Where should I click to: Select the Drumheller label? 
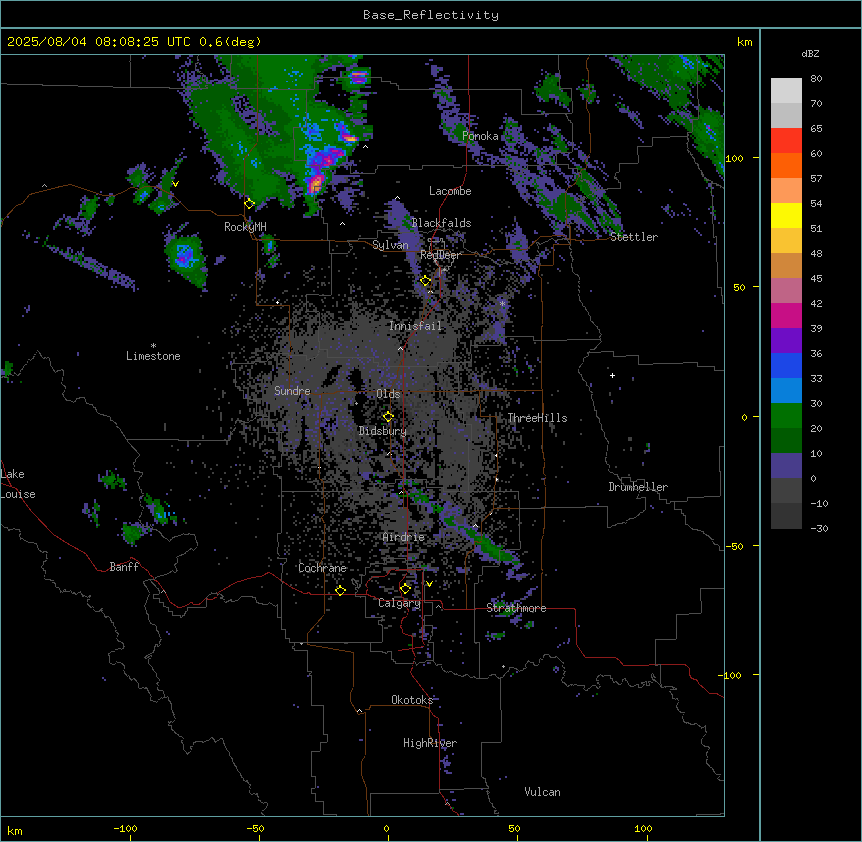tap(638, 487)
